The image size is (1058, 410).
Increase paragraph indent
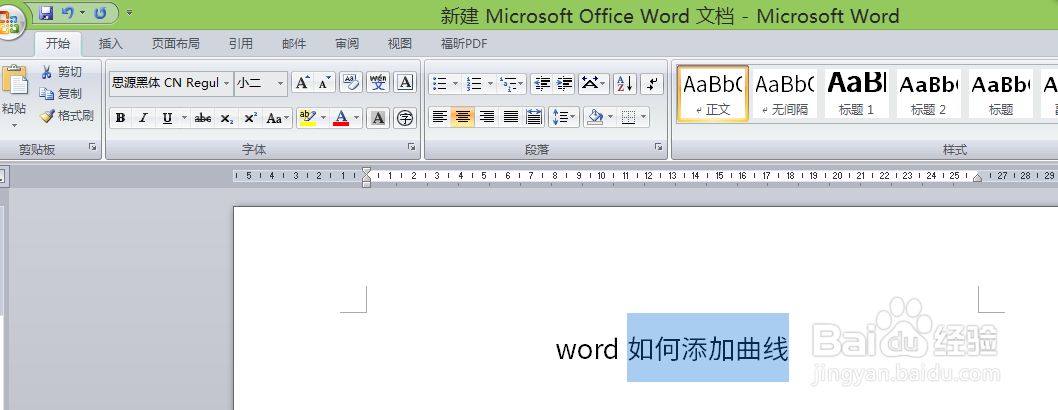564,84
